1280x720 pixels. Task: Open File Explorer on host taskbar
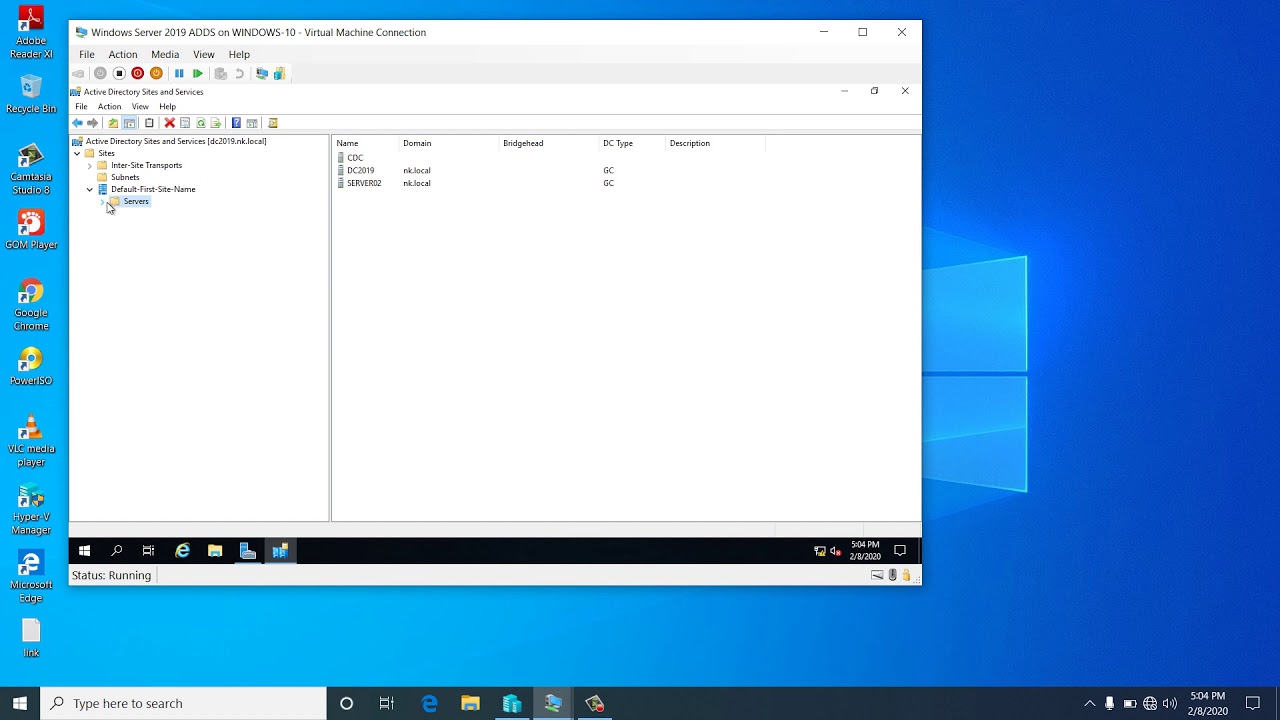[x=470, y=704]
